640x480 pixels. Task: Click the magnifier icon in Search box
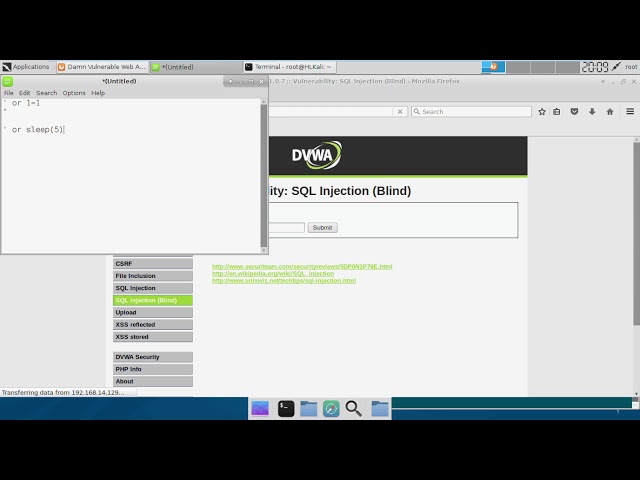tap(417, 111)
